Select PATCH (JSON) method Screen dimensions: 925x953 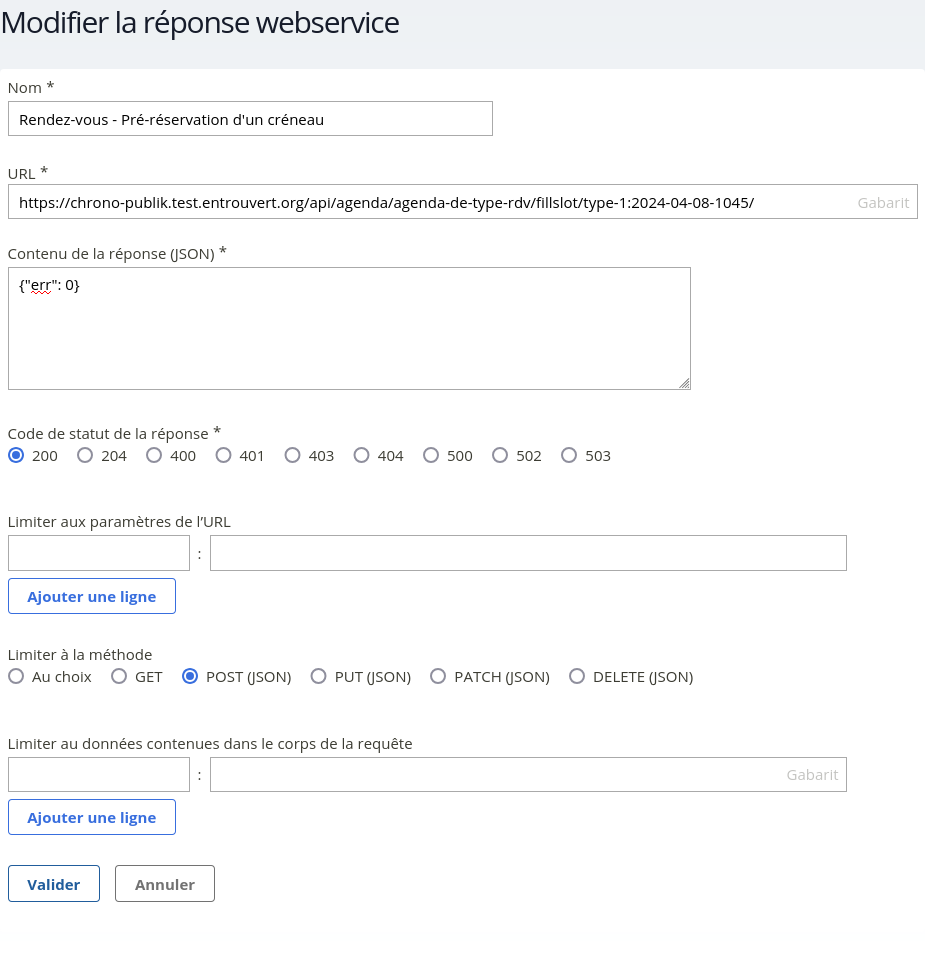(x=438, y=676)
